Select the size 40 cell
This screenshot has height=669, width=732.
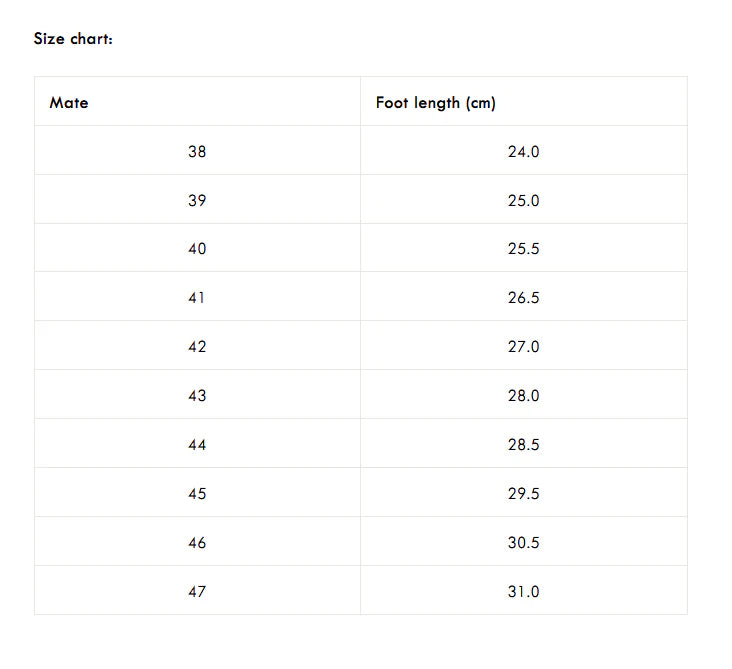(x=197, y=249)
